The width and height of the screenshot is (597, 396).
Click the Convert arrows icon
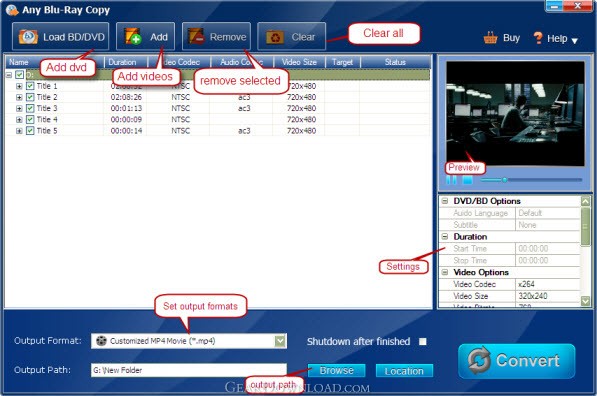[479, 360]
